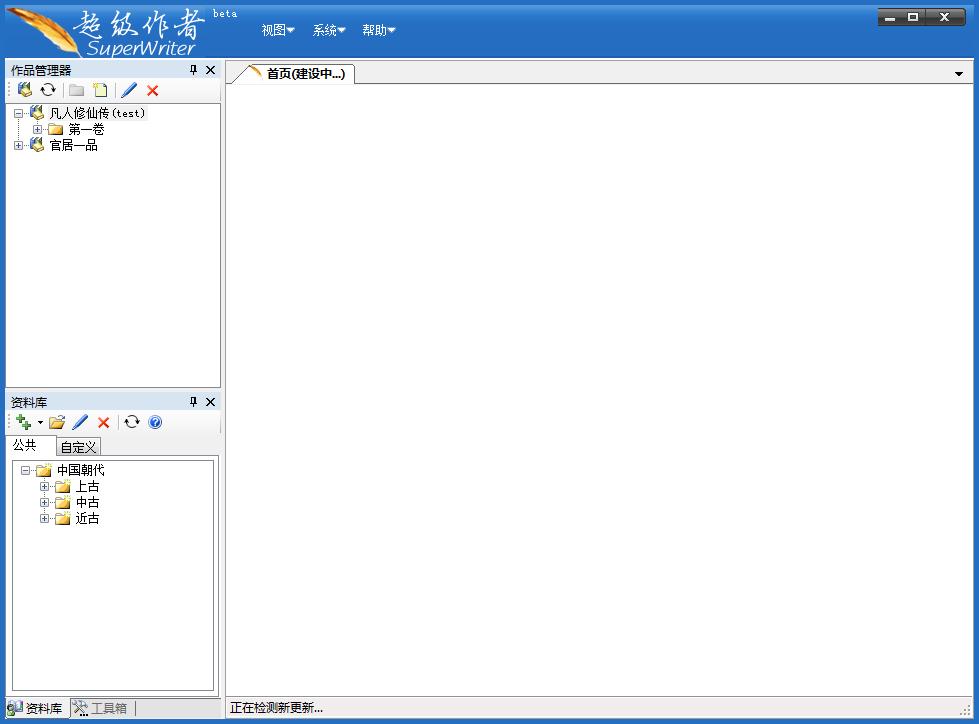Open the blue help icon in 资料库 toolbar
Image resolution: width=979 pixels, height=724 pixels.
(155, 422)
